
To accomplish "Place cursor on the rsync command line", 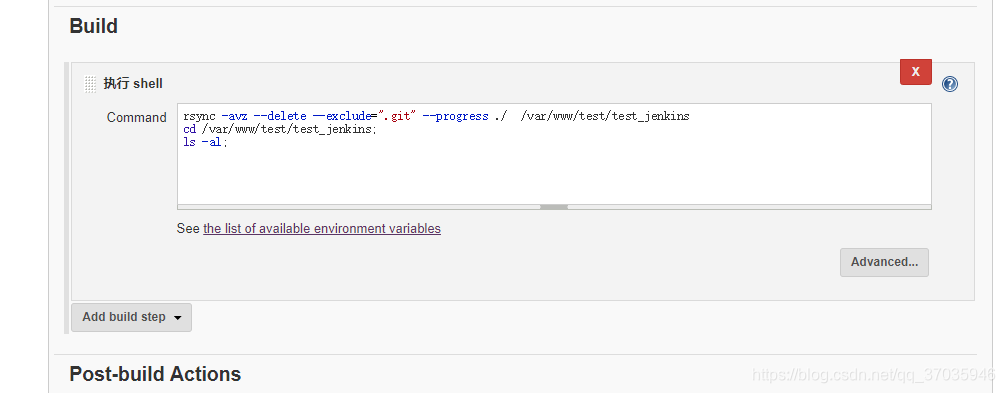I will pos(436,116).
